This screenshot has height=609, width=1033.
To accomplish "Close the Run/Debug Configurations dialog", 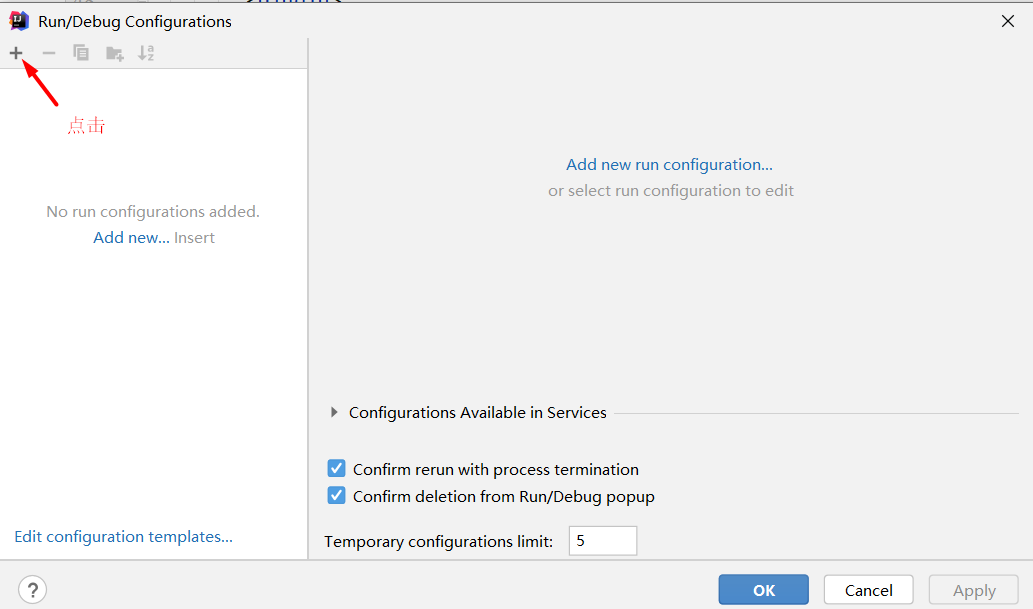I will point(1008,21).
